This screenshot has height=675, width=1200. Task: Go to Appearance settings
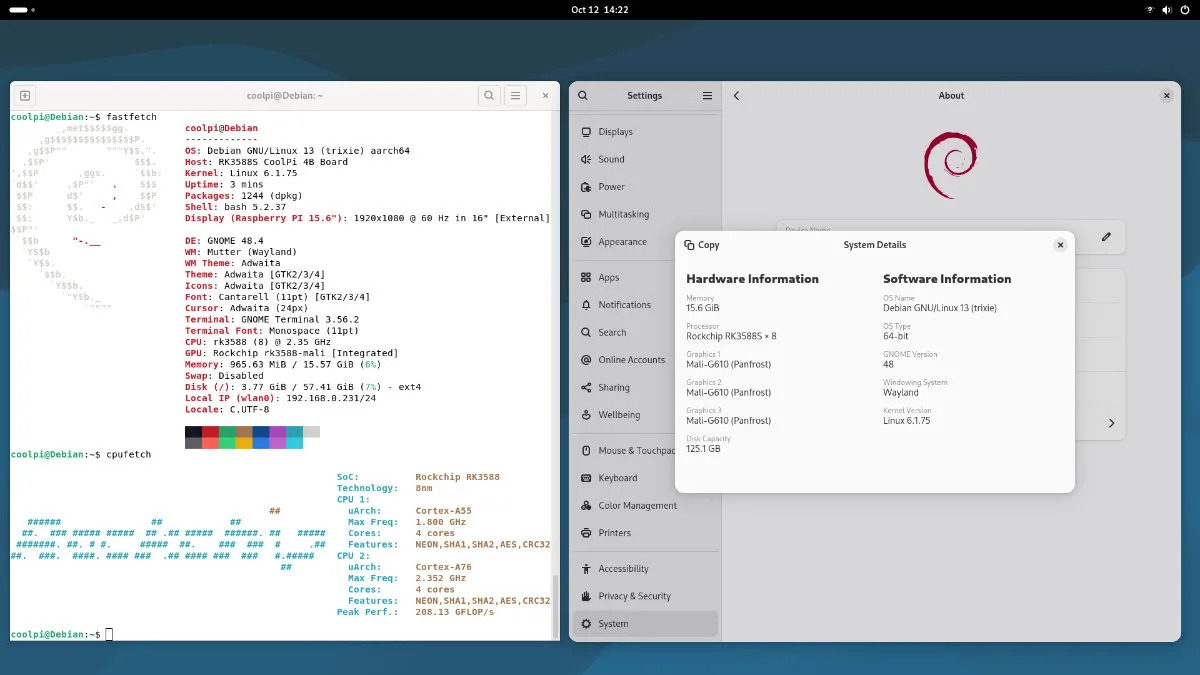[x=622, y=242]
